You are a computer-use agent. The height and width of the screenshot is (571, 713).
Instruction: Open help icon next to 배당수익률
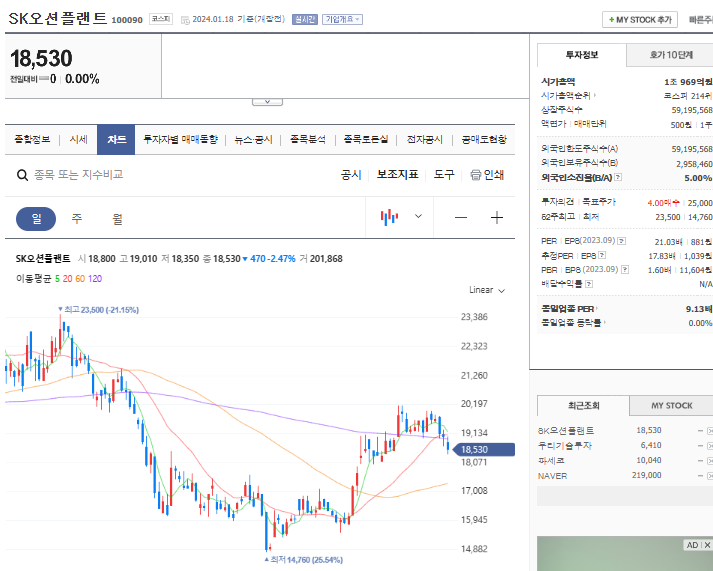pyautogui.click(x=589, y=284)
